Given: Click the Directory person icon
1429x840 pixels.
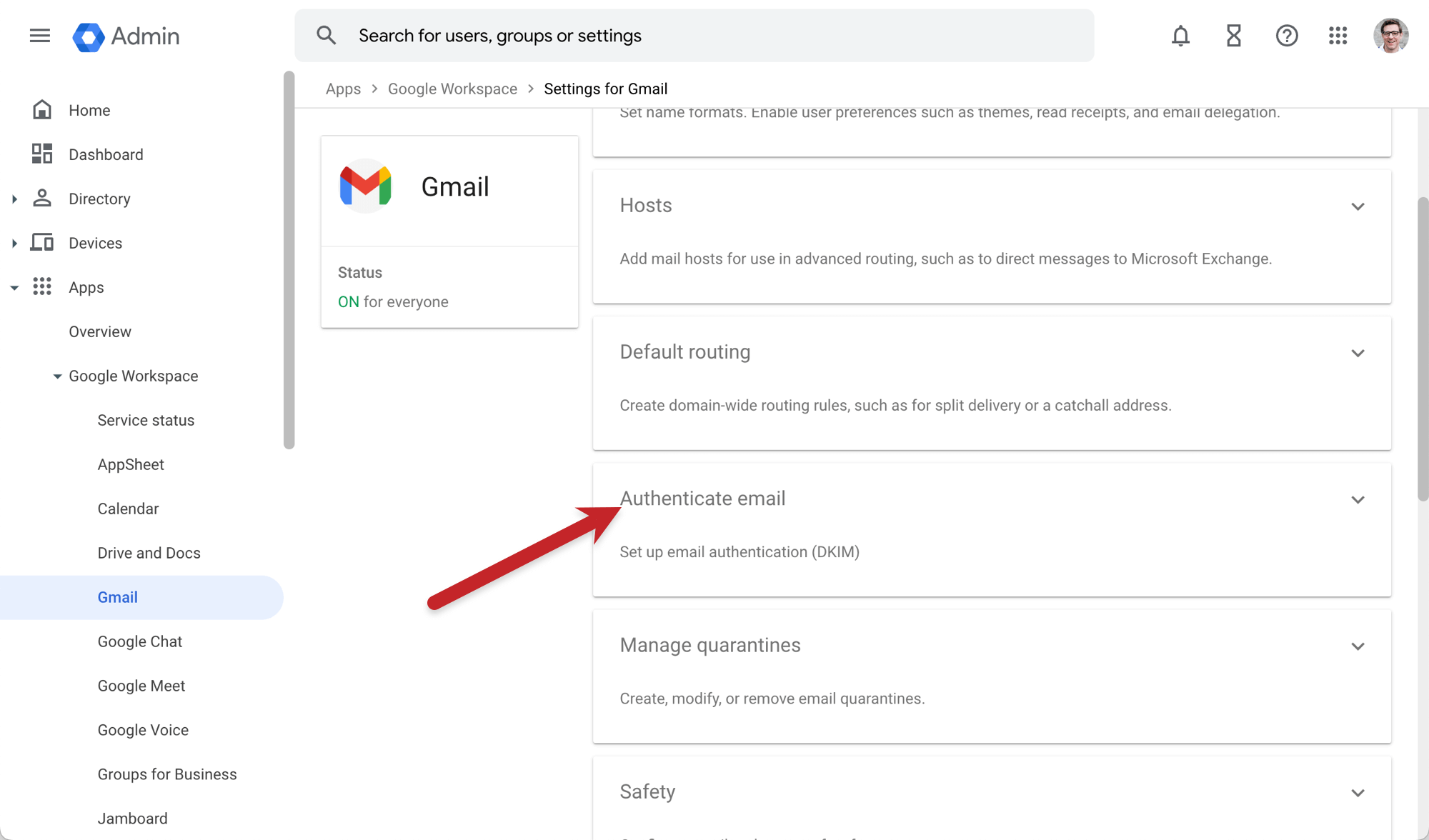Looking at the screenshot, I should 42,199.
